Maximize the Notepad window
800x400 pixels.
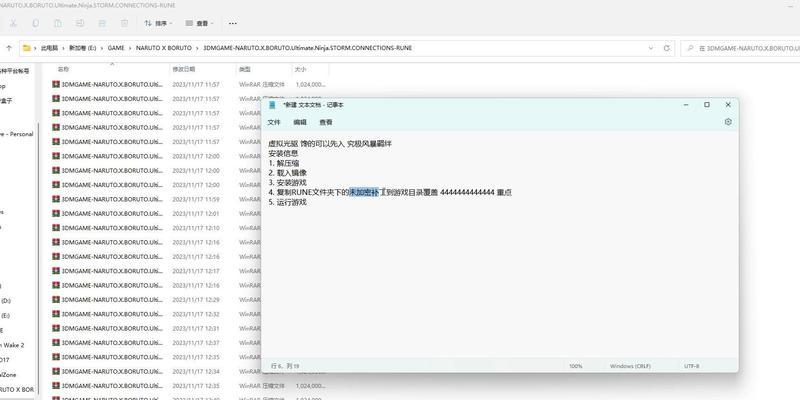(x=707, y=105)
